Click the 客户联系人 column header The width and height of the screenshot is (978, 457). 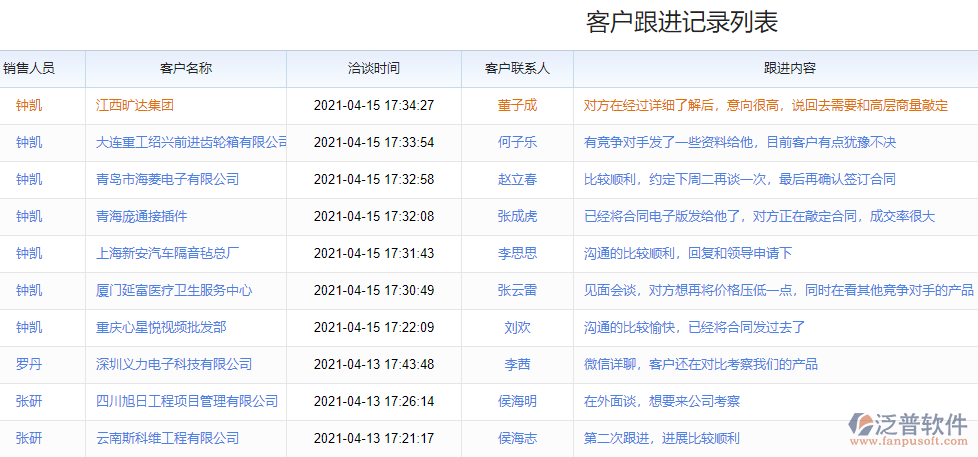coord(517,69)
